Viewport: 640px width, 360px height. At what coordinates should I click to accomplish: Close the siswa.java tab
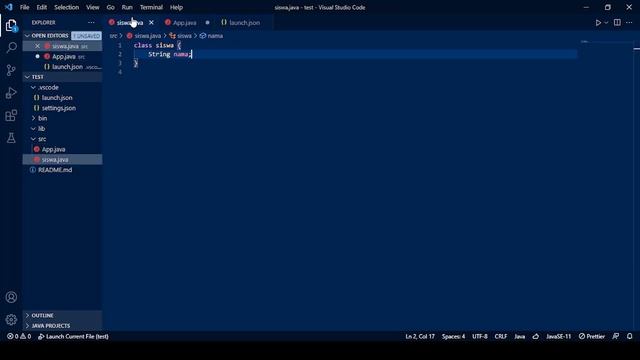coord(151,22)
